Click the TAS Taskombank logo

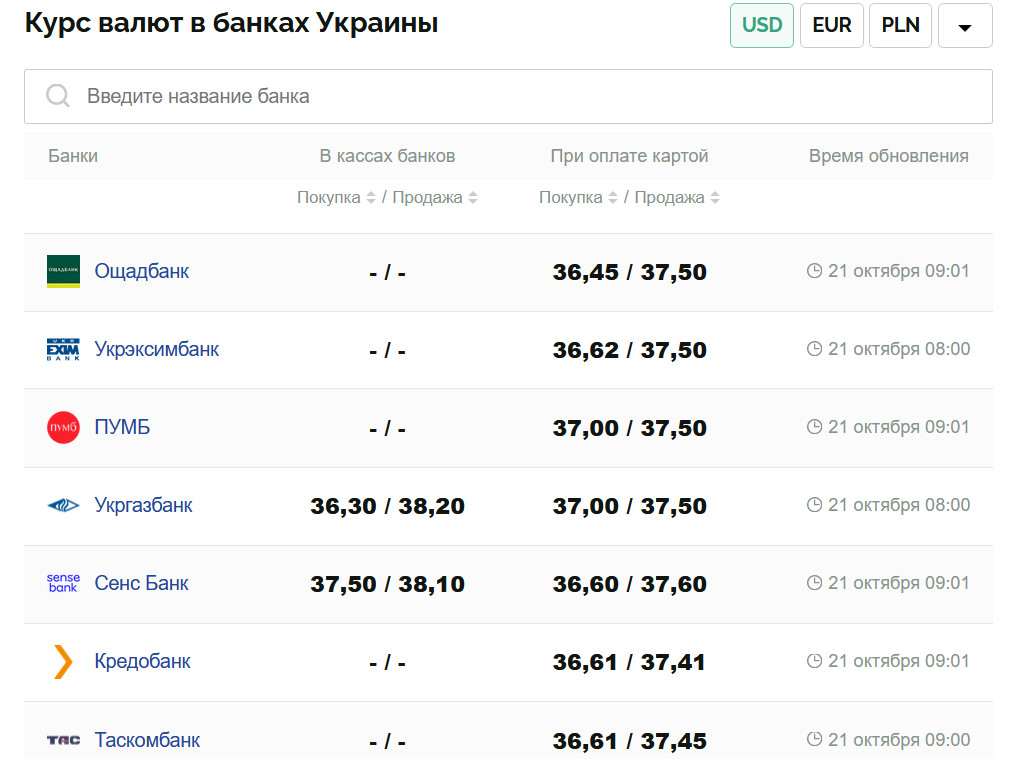[63, 740]
